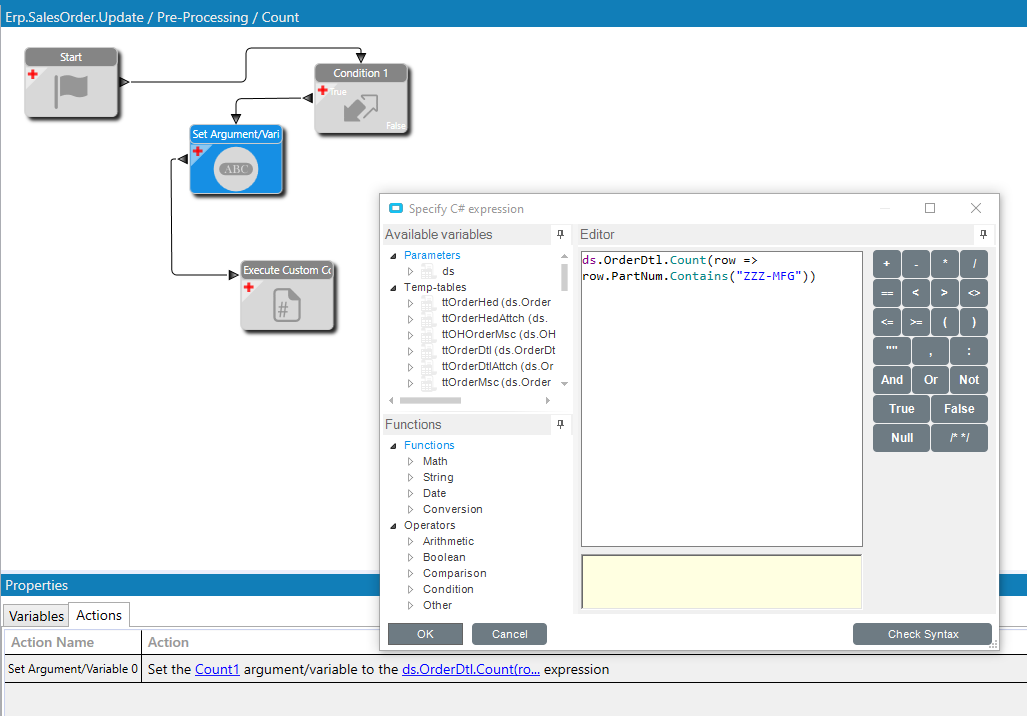The width and height of the screenshot is (1027, 716).
Task: Expand the ttOrderDtl table
Action: click(x=411, y=351)
